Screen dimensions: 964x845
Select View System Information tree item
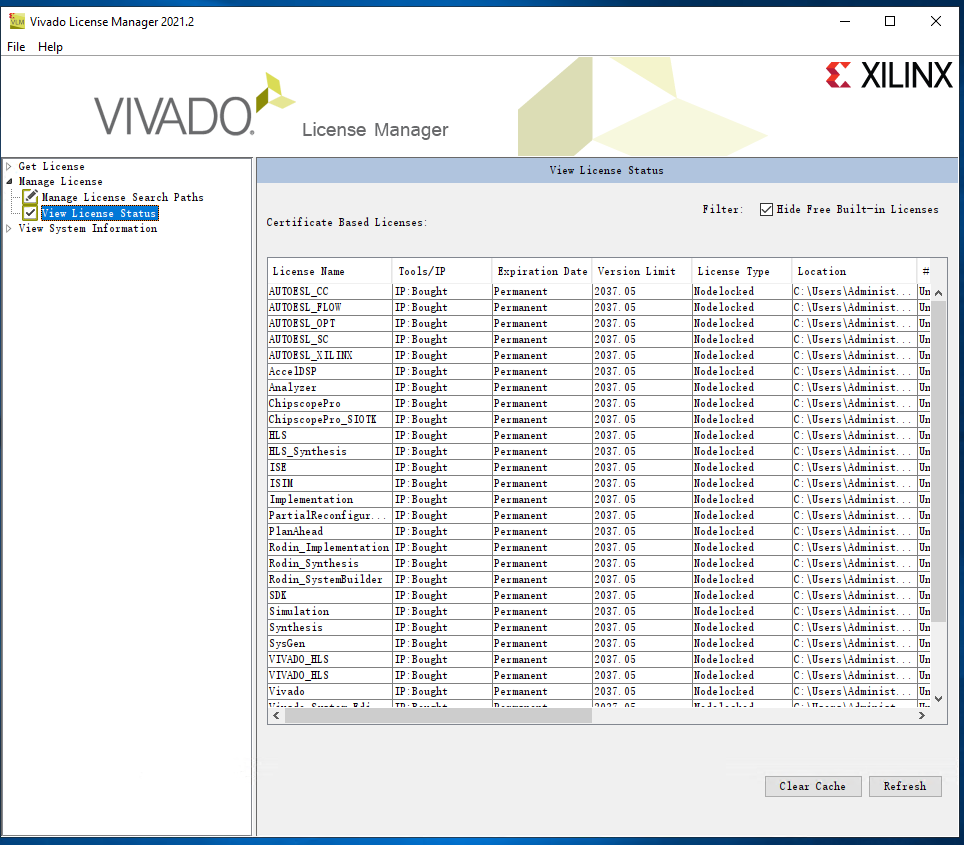[x=88, y=228]
